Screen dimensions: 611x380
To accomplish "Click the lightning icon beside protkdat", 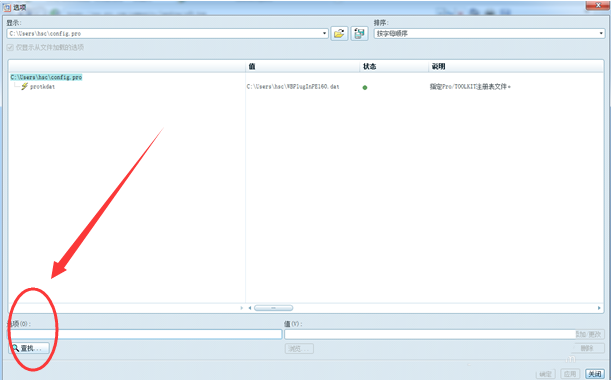I will coord(25,86).
